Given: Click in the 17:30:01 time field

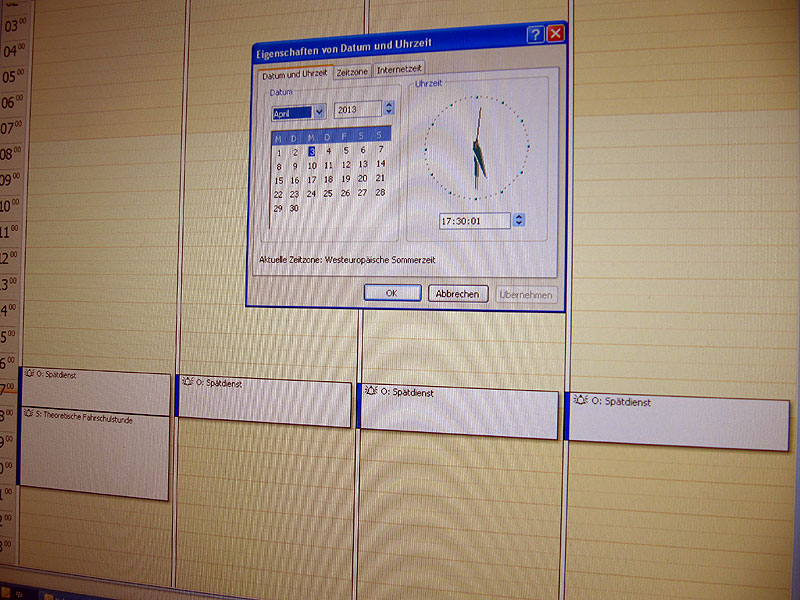Looking at the screenshot, I should pos(474,221).
